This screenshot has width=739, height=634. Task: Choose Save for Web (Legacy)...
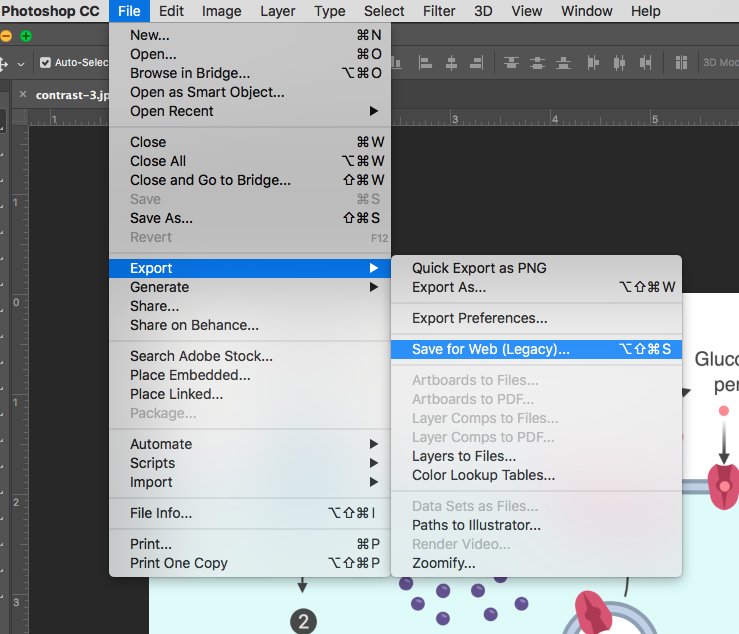536,349
